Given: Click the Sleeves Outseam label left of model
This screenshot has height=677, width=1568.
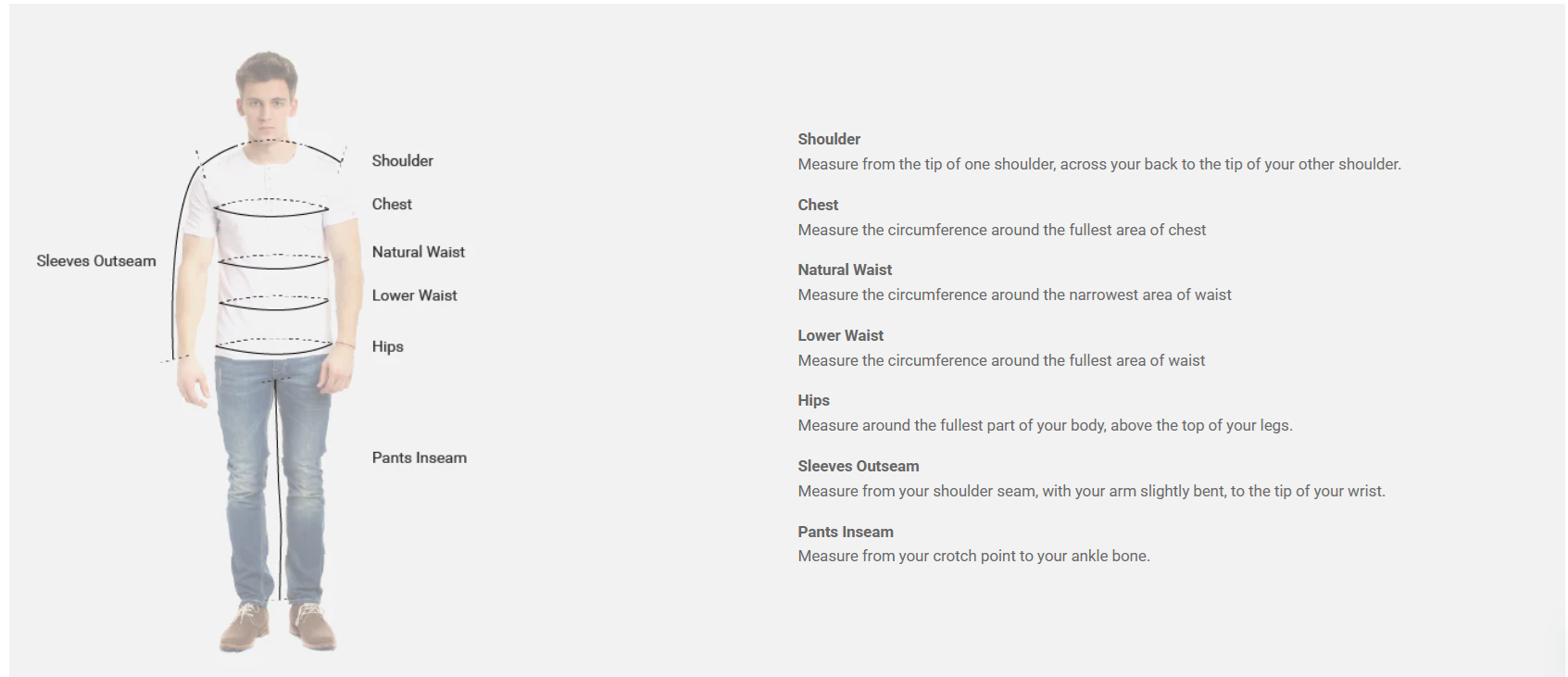Looking at the screenshot, I should pos(96,261).
